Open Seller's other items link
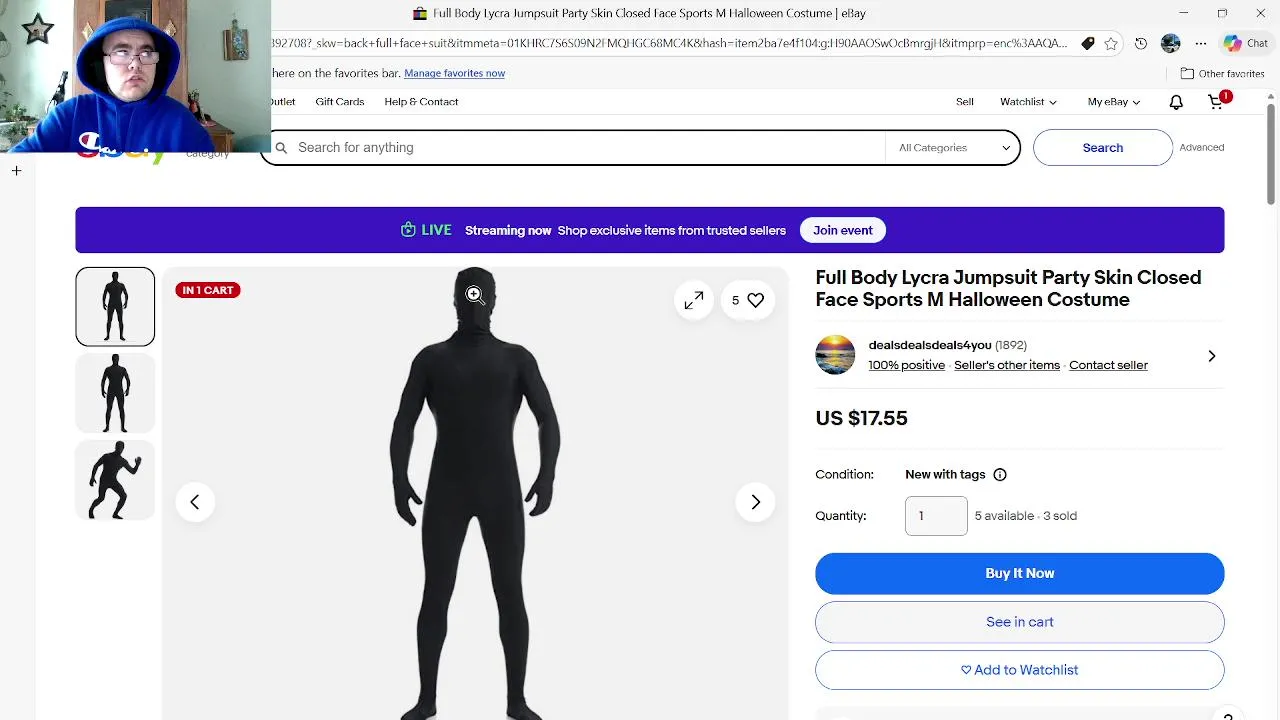The image size is (1280, 720). 1006,365
